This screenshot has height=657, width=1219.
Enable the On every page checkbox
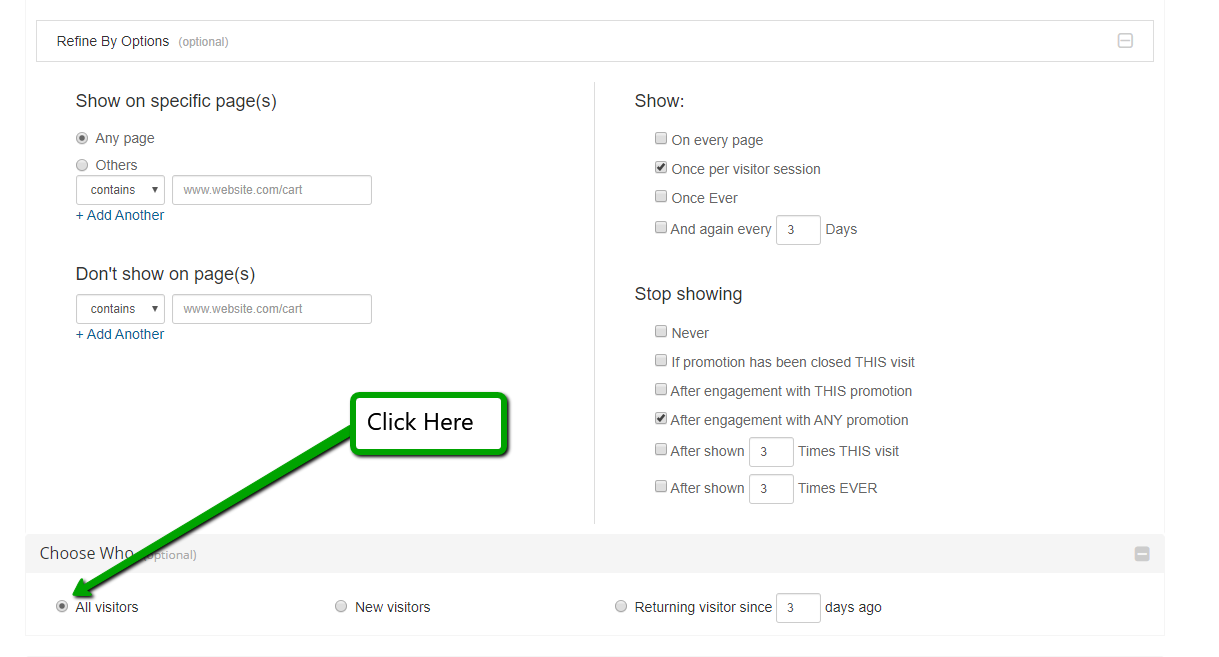pyautogui.click(x=661, y=139)
